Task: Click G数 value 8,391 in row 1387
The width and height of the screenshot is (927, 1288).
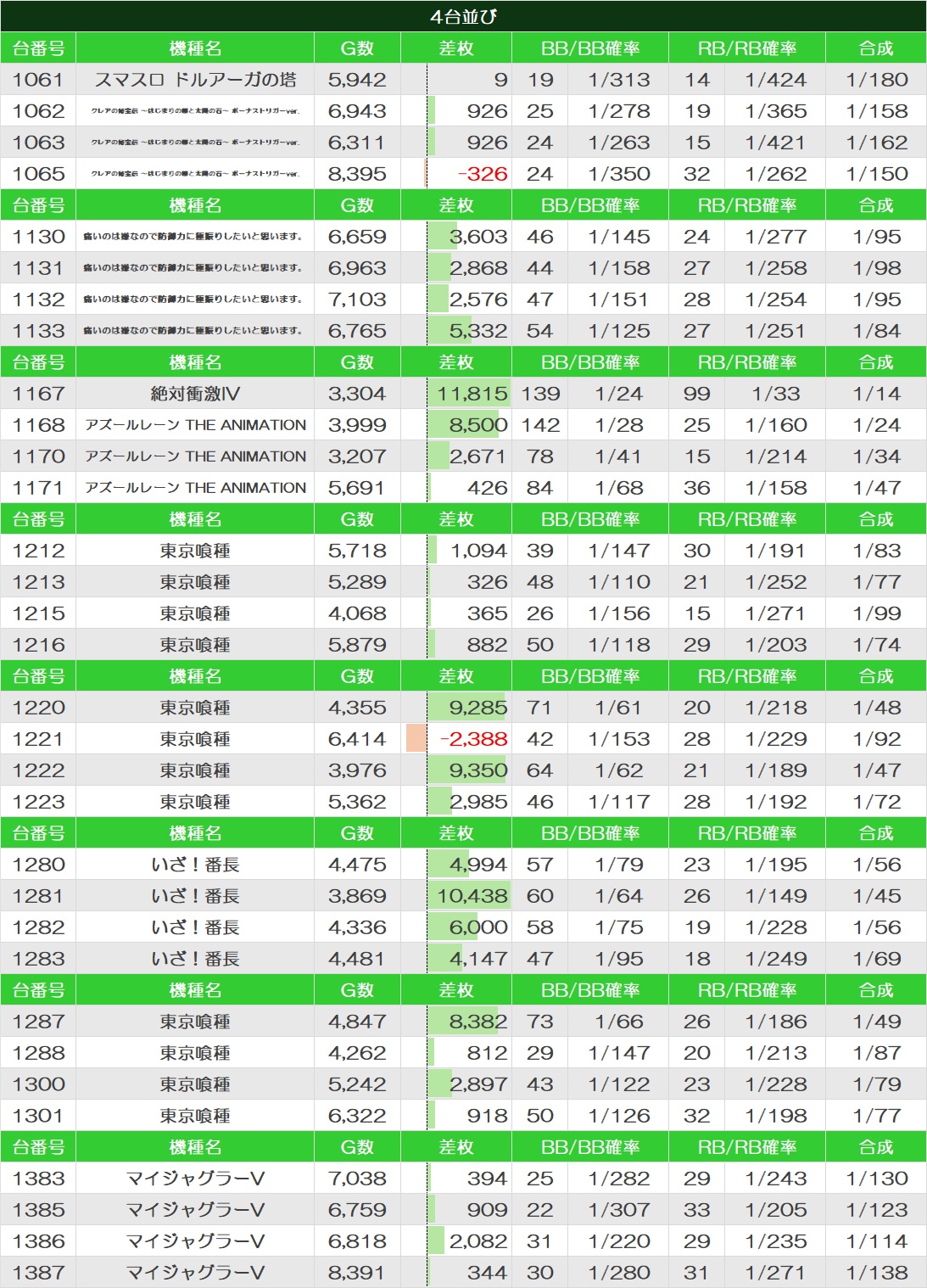Action: coord(357,1273)
